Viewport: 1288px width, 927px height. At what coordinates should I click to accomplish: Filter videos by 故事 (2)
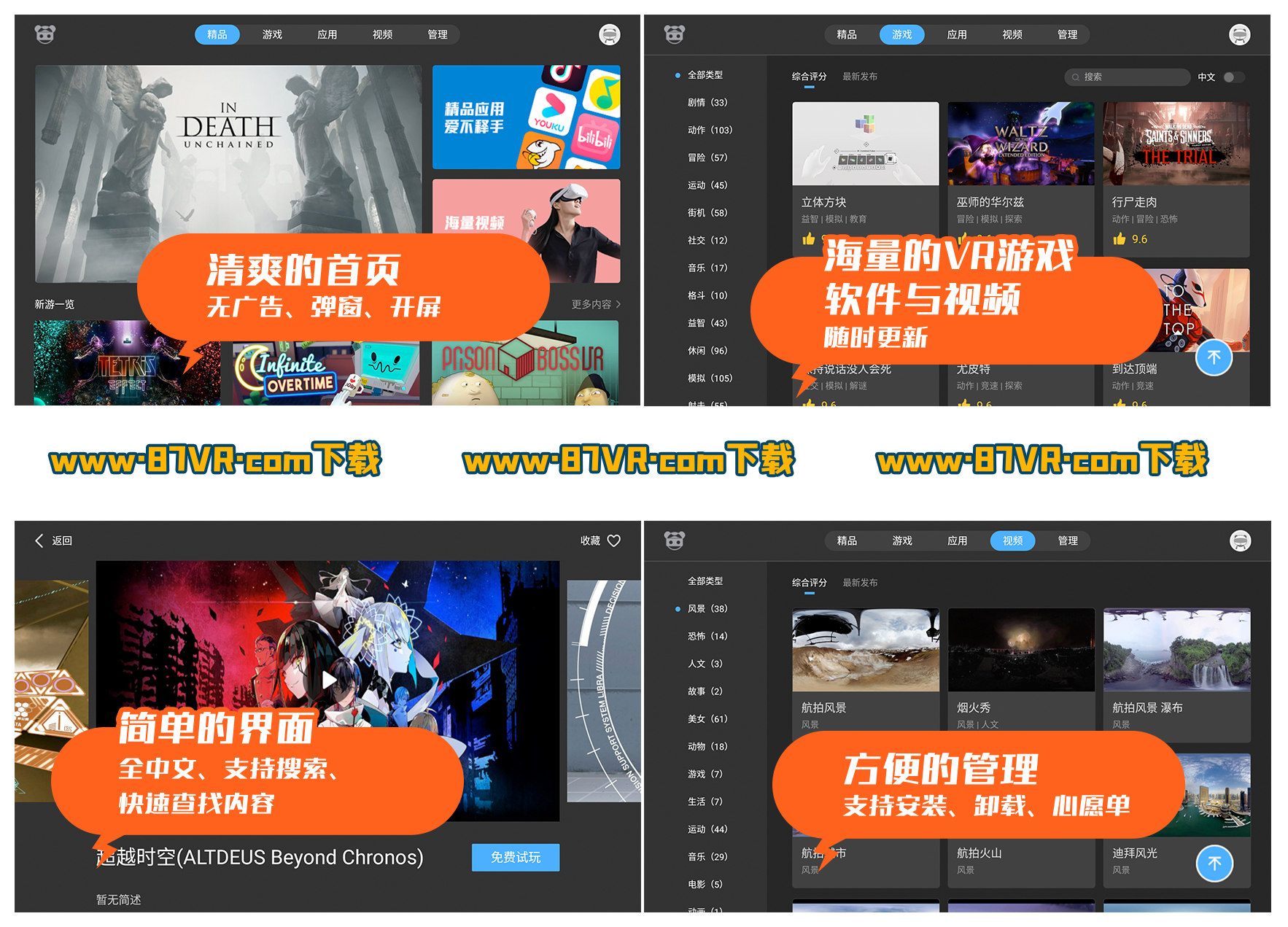(x=705, y=691)
